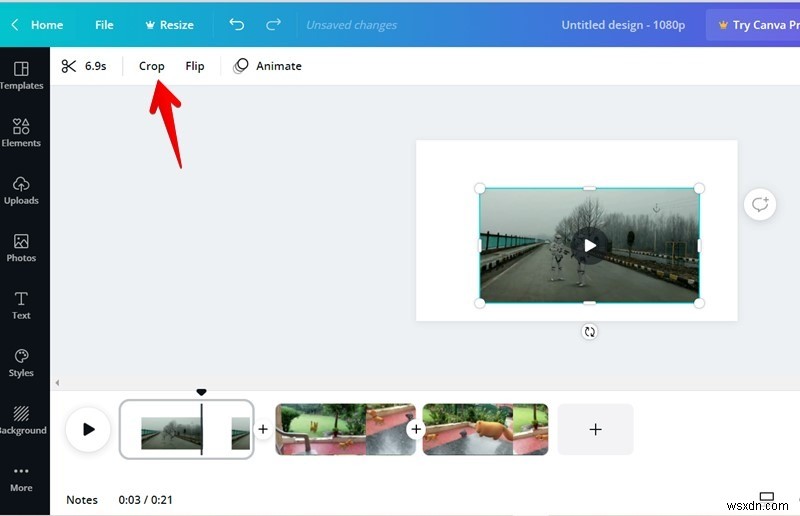This screenshot has height=516, width=800.
Task: Click the redo arrow
Action: point(273,24)
